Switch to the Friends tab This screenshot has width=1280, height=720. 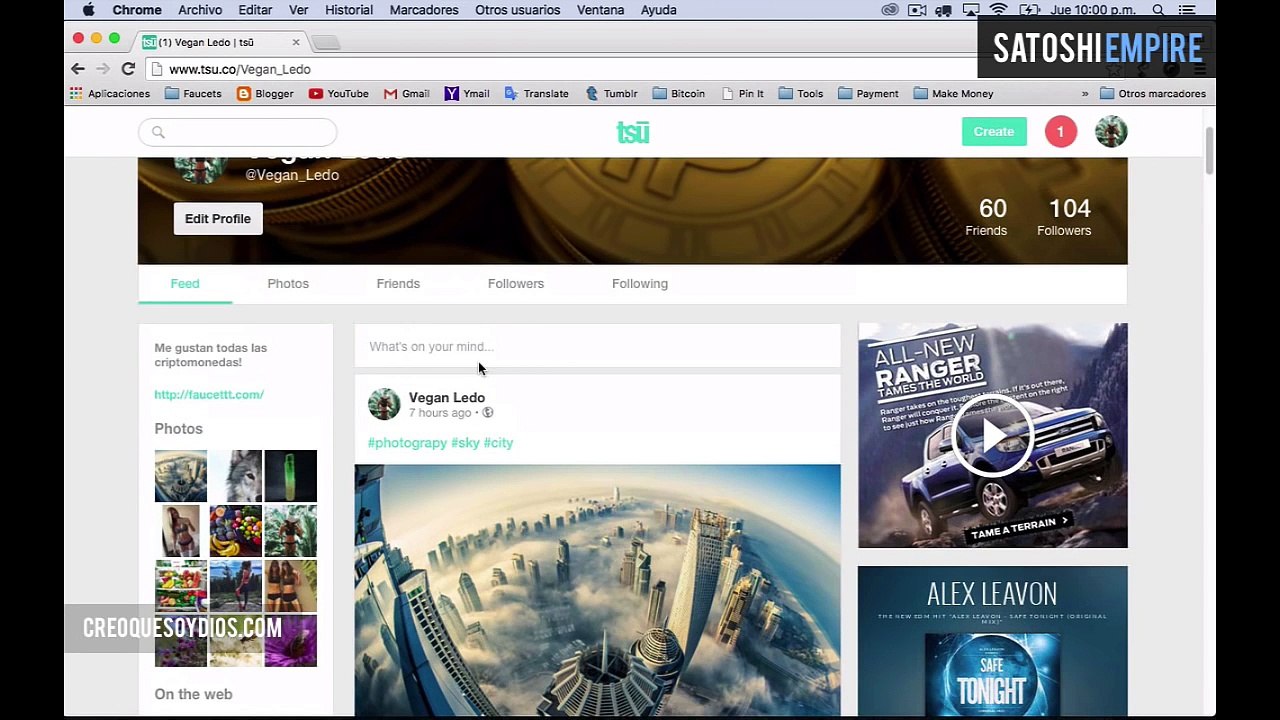[398, 284]
